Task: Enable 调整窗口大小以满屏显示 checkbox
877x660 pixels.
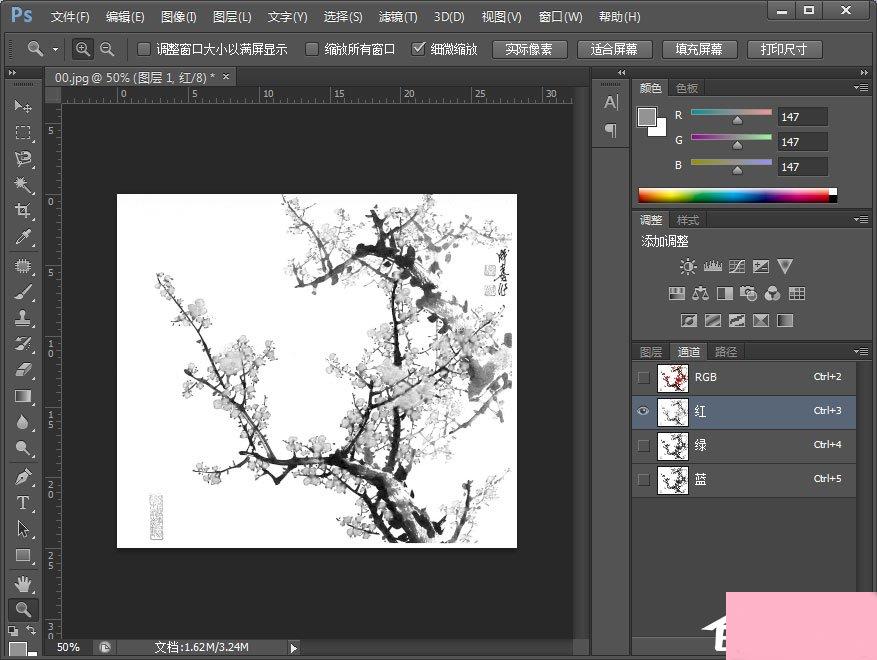Action: click(144, 49)
